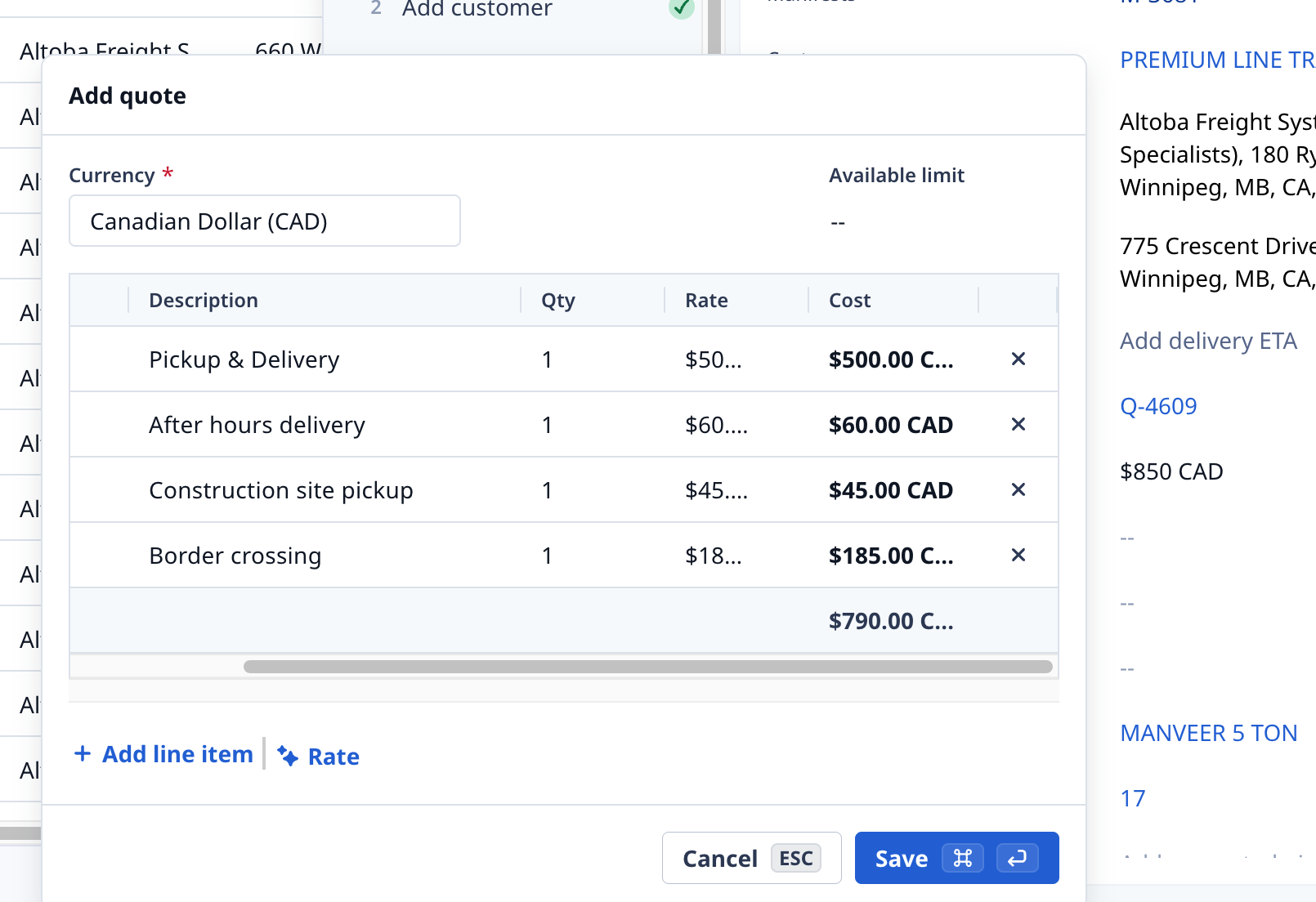Remove the Pickup & Delivery line item

coord(1018,359)
